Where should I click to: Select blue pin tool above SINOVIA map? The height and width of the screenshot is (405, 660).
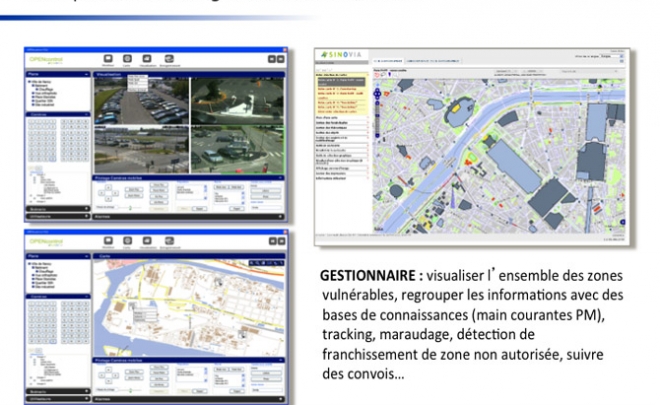389,75
